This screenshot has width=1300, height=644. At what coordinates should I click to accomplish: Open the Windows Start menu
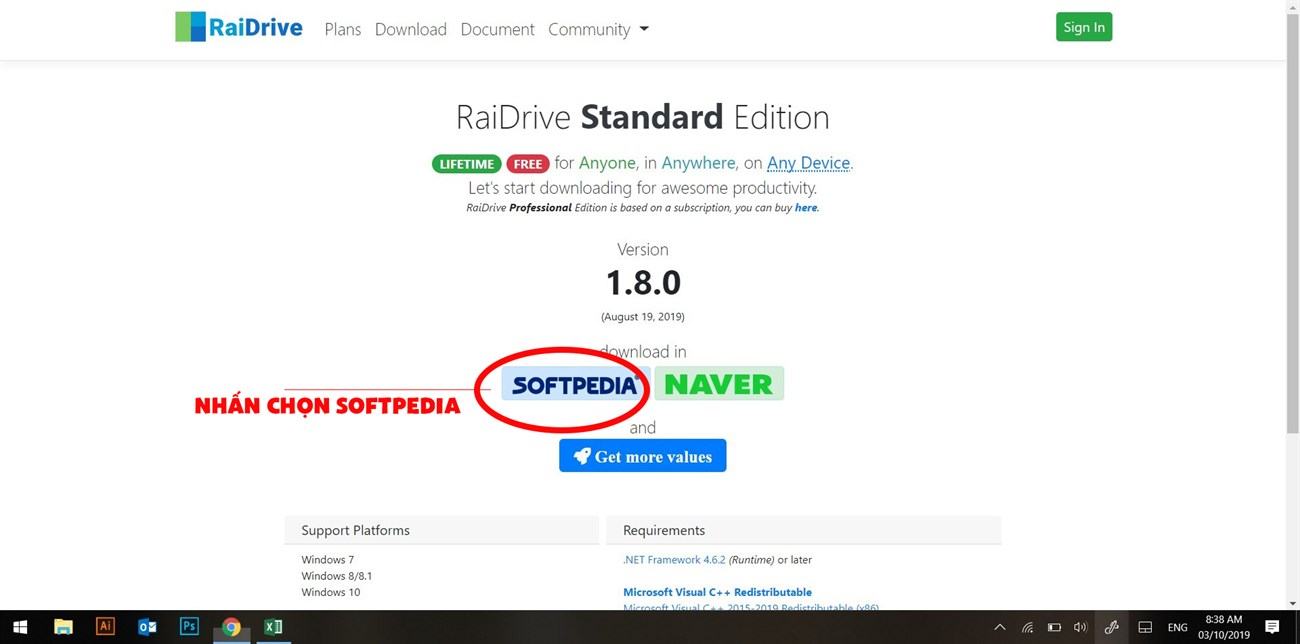pyautogui.click(x=18, y=627)
